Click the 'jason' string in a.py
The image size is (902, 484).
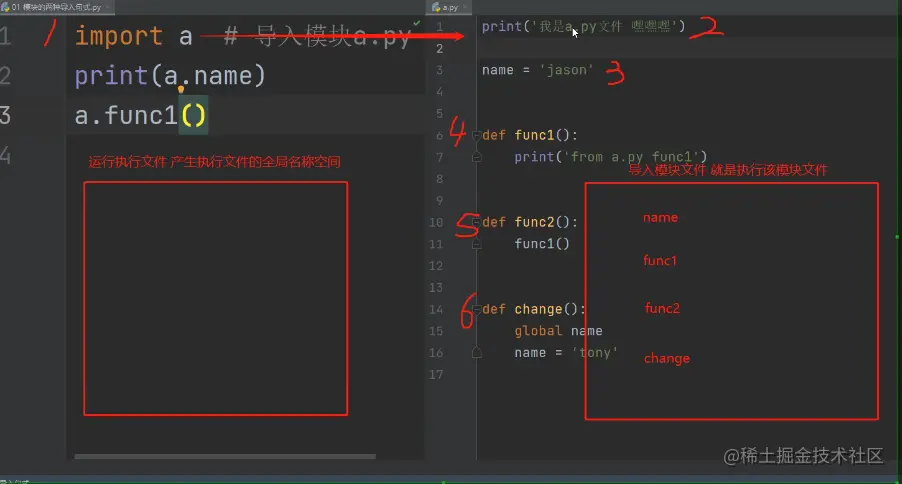tap(566, 70)
